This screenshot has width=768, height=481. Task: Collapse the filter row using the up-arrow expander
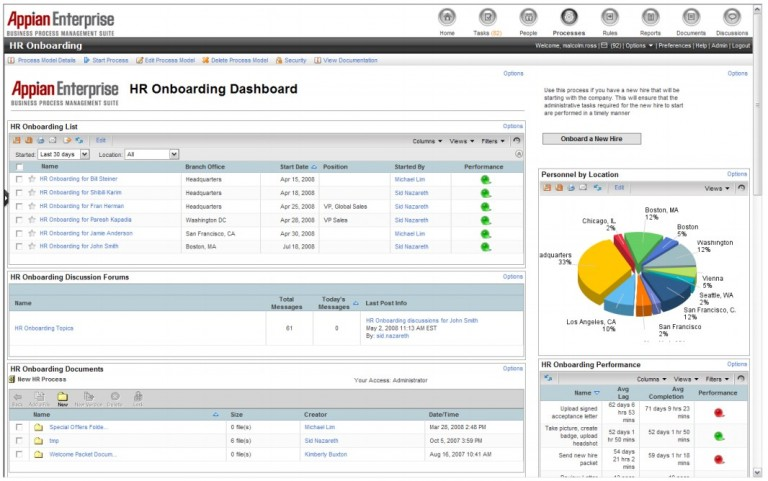point(519,154)
